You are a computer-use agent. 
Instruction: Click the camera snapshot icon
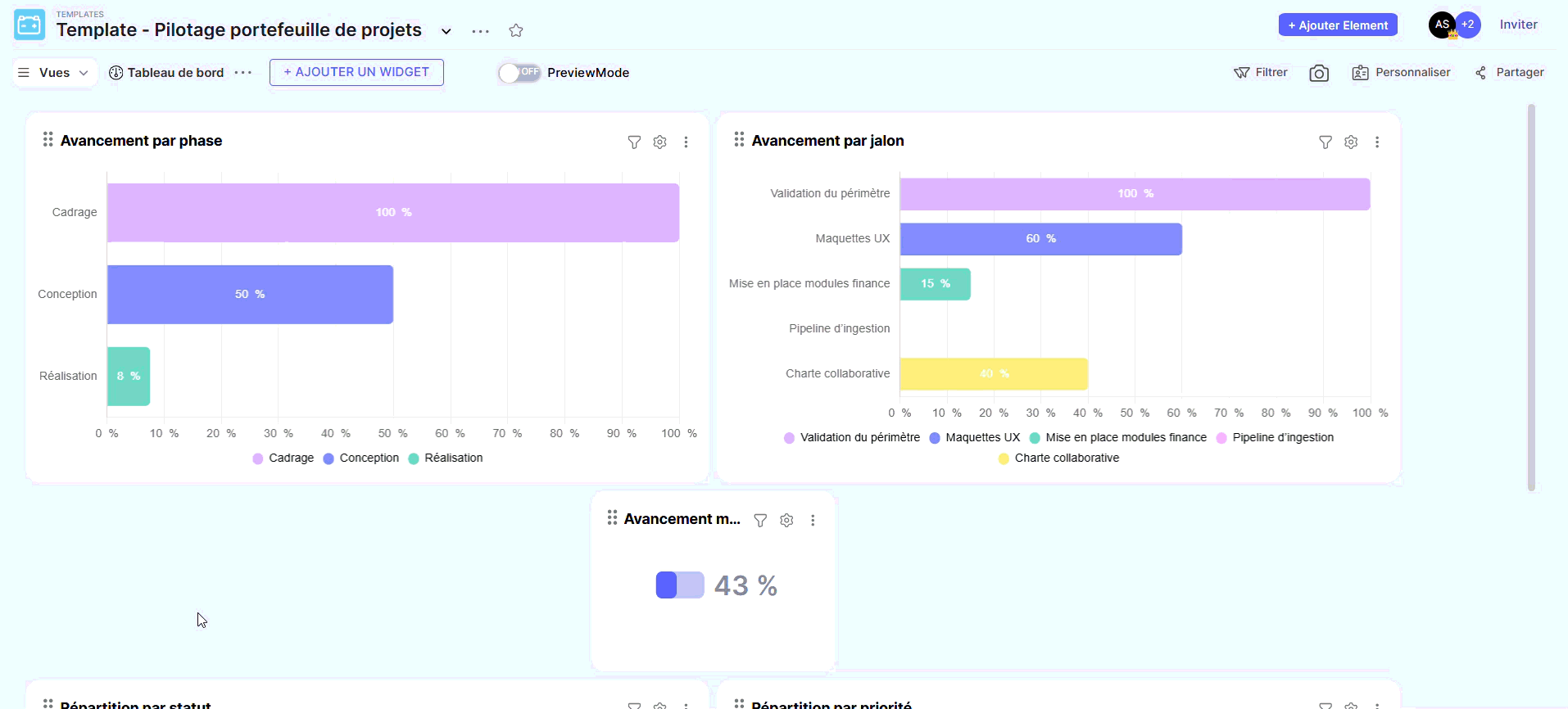click(x=1318, y=74)
